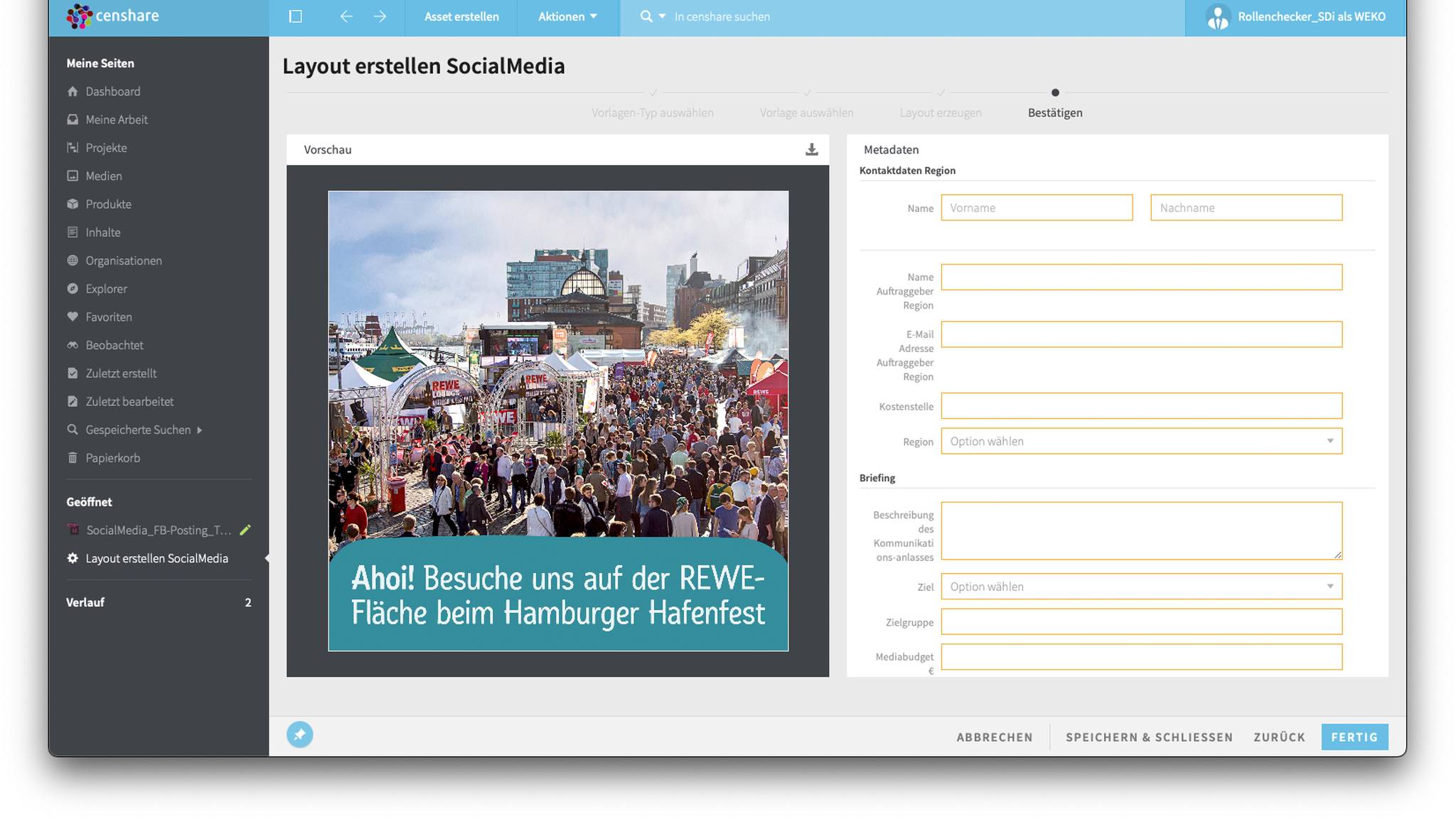
Task: Click the Vorname input field
Action: [x=1037, y=208]
